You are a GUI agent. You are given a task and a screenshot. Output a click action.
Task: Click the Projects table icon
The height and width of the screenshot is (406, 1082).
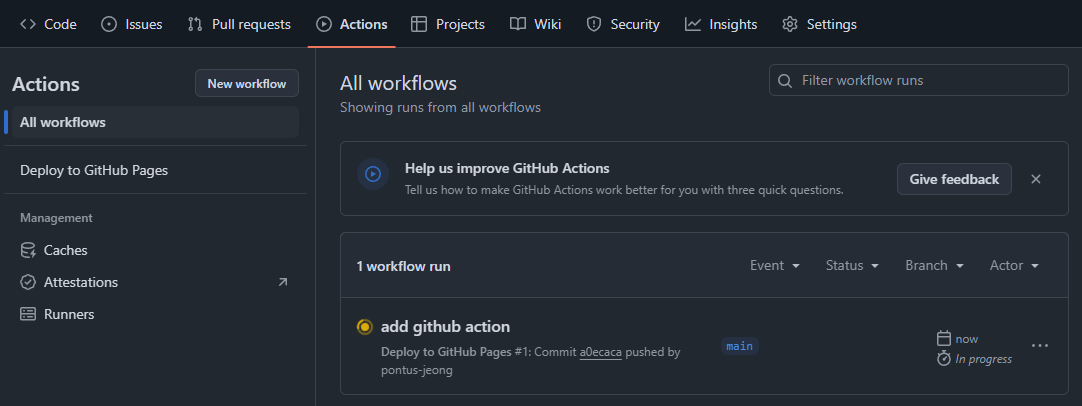pos(419,24)
